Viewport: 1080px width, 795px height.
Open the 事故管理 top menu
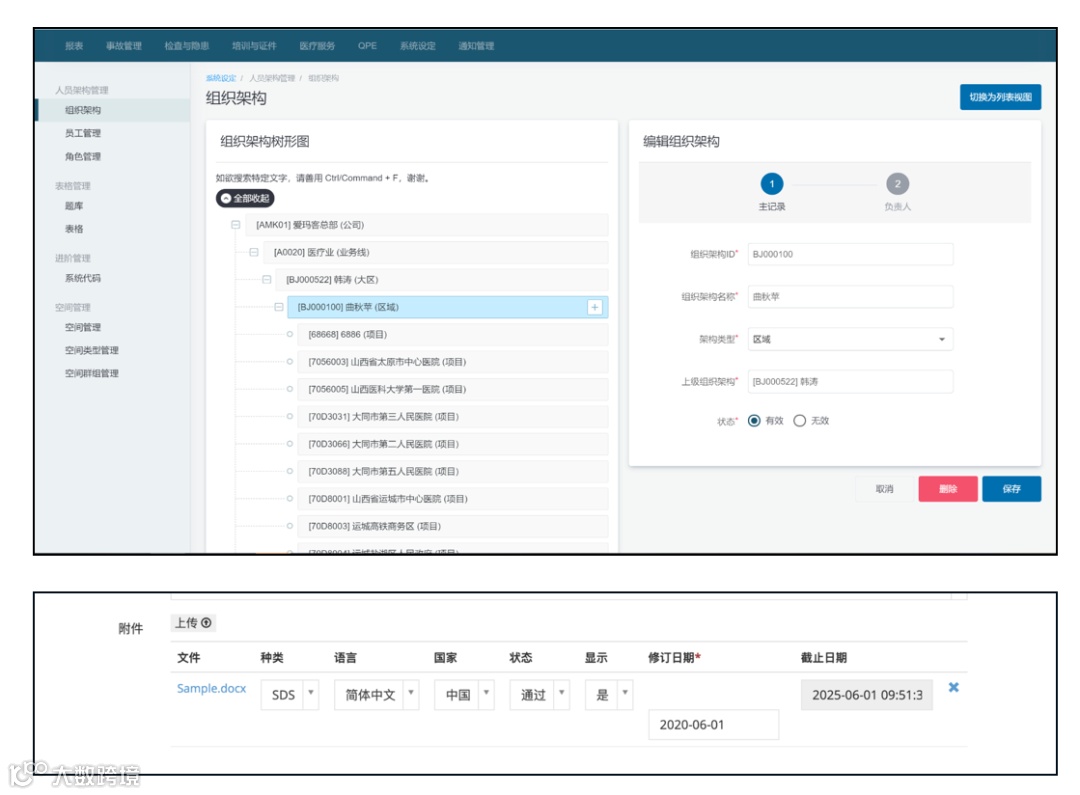[x=124, y=46]
